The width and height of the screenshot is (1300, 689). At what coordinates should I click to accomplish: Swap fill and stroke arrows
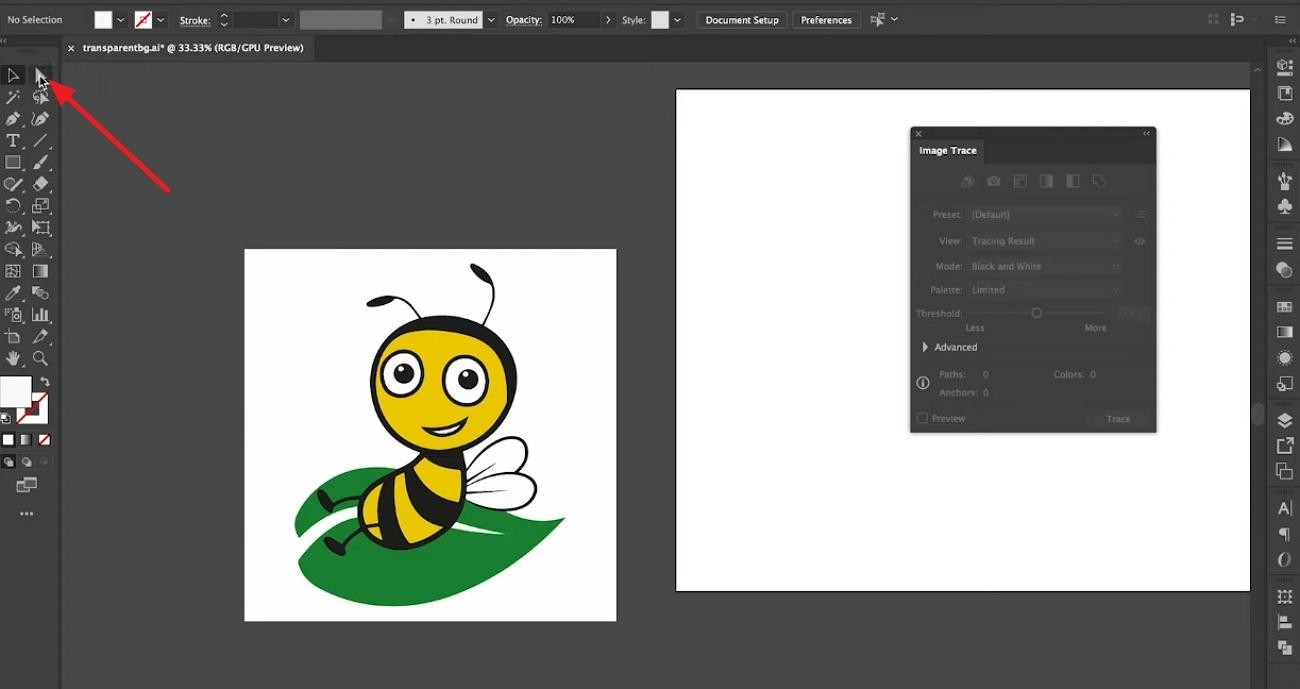[45, 382]
